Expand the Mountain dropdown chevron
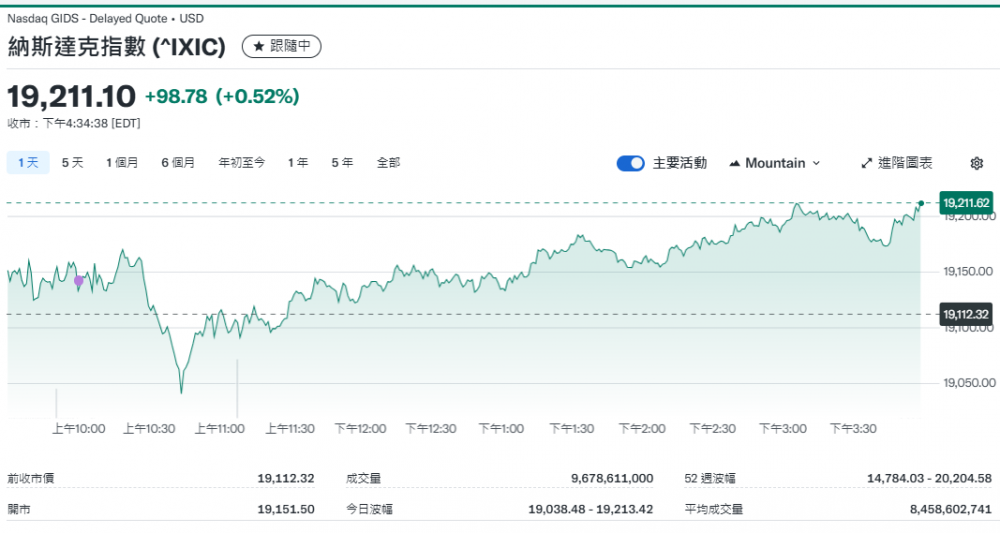 pos(816,163)
